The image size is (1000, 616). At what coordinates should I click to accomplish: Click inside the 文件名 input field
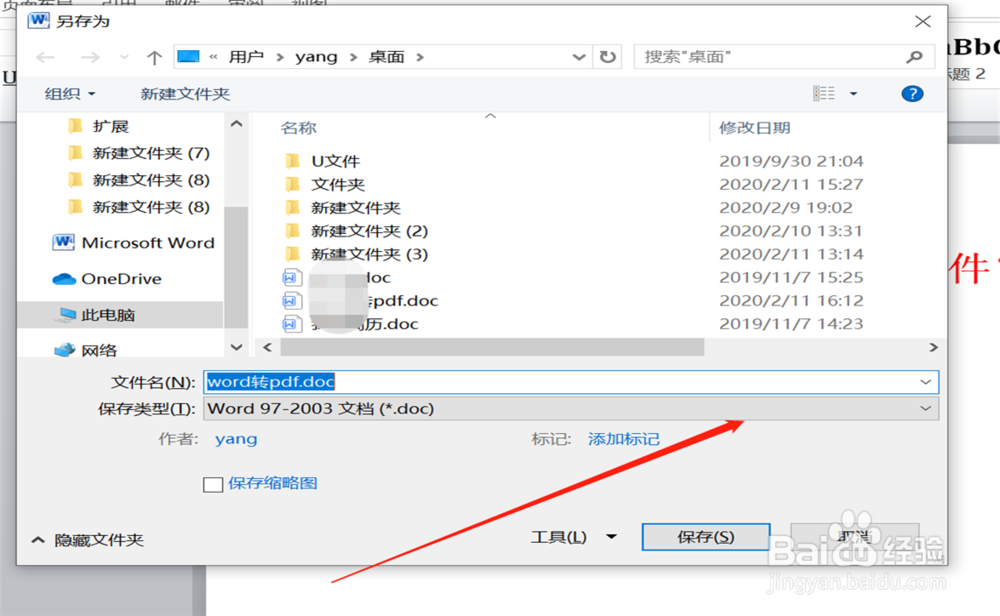[x=500, y=382]
